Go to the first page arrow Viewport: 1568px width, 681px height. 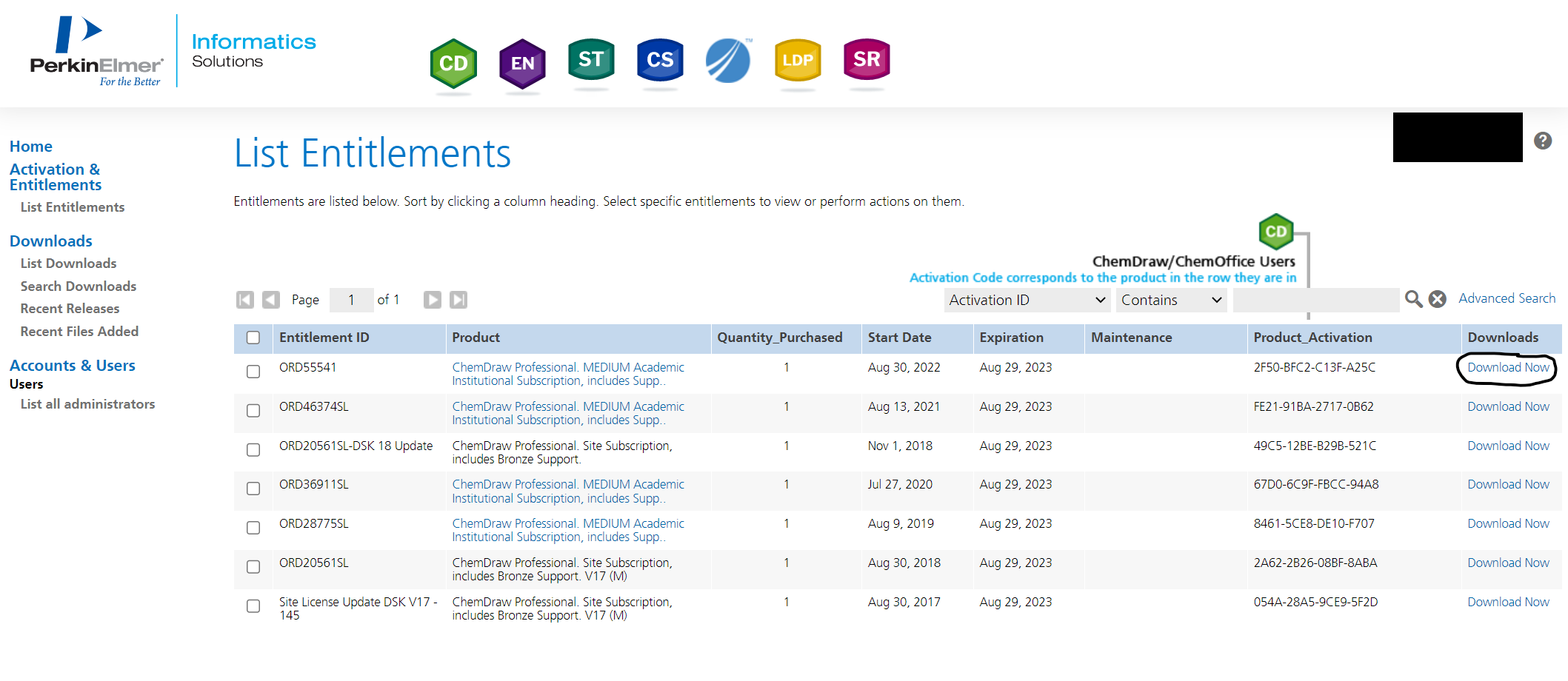pos(245,300)
